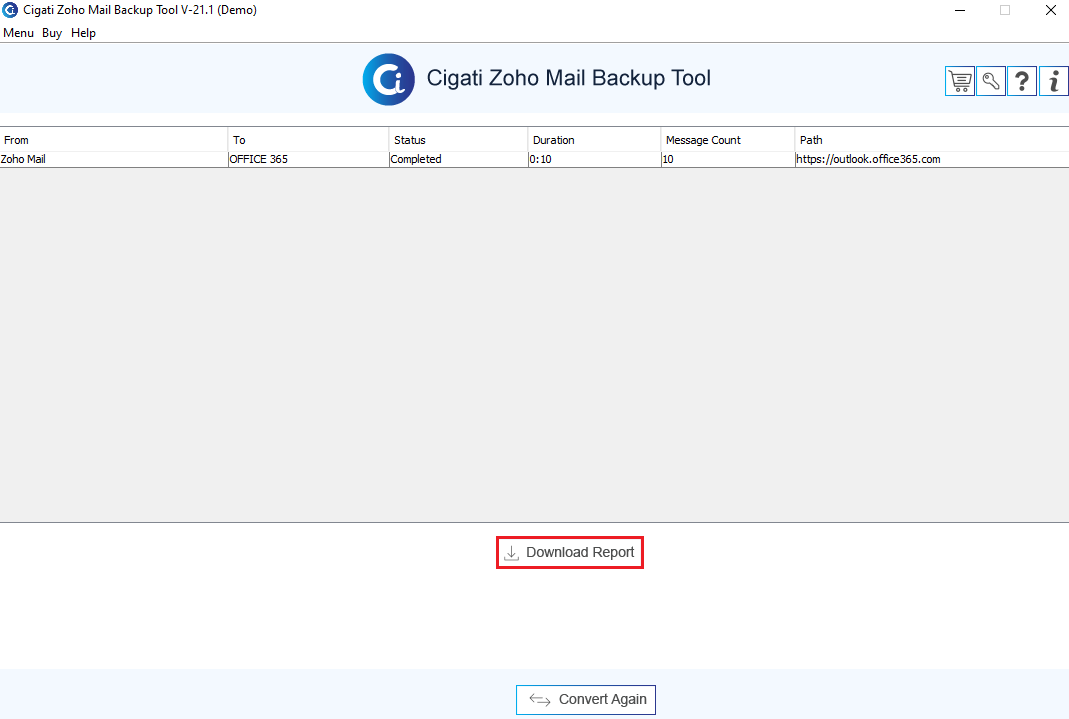1069x719 pixels.
Task: Select the Zoho Mail cell
Action: click(x=114, y=159)
